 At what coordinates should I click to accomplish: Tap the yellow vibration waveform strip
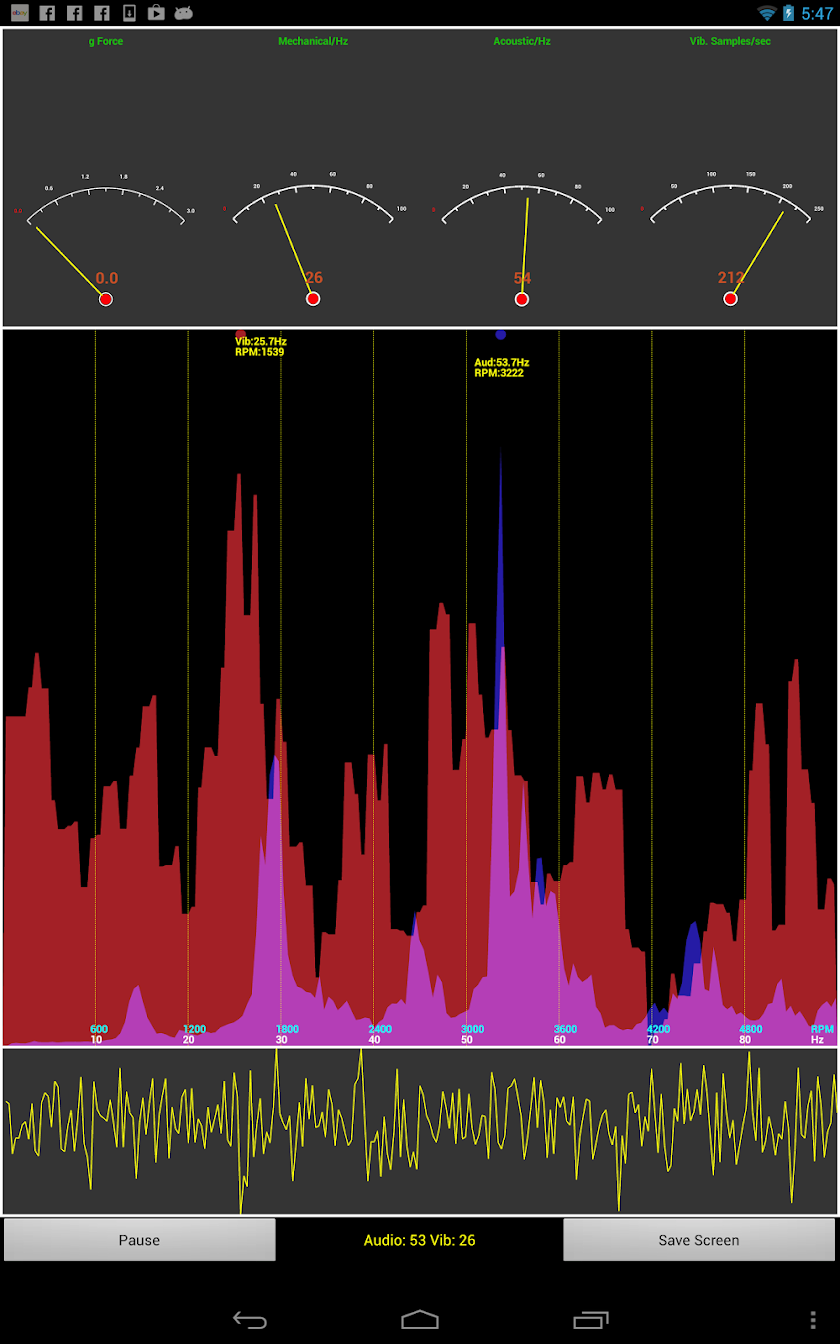[420, 1131]
